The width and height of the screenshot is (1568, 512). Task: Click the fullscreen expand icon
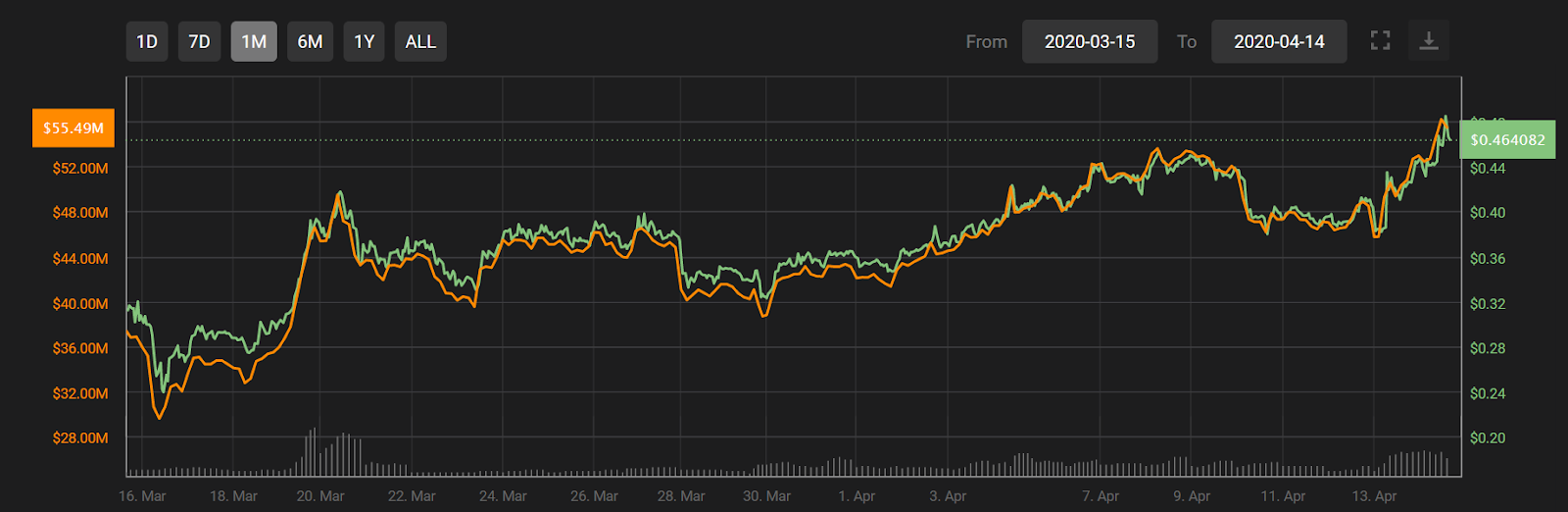pos(1380,41)
